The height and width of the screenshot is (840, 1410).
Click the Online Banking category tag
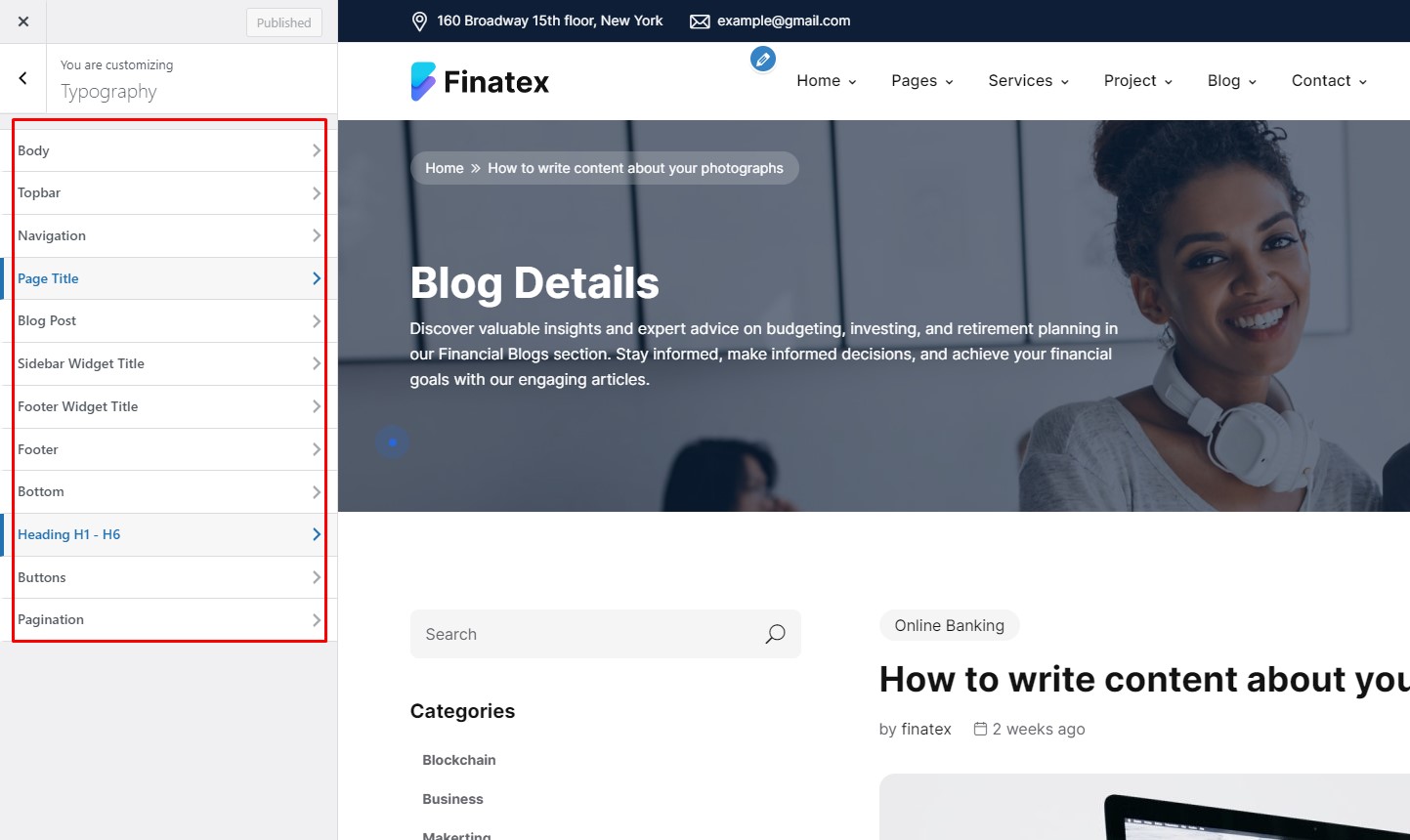point(950,625)
